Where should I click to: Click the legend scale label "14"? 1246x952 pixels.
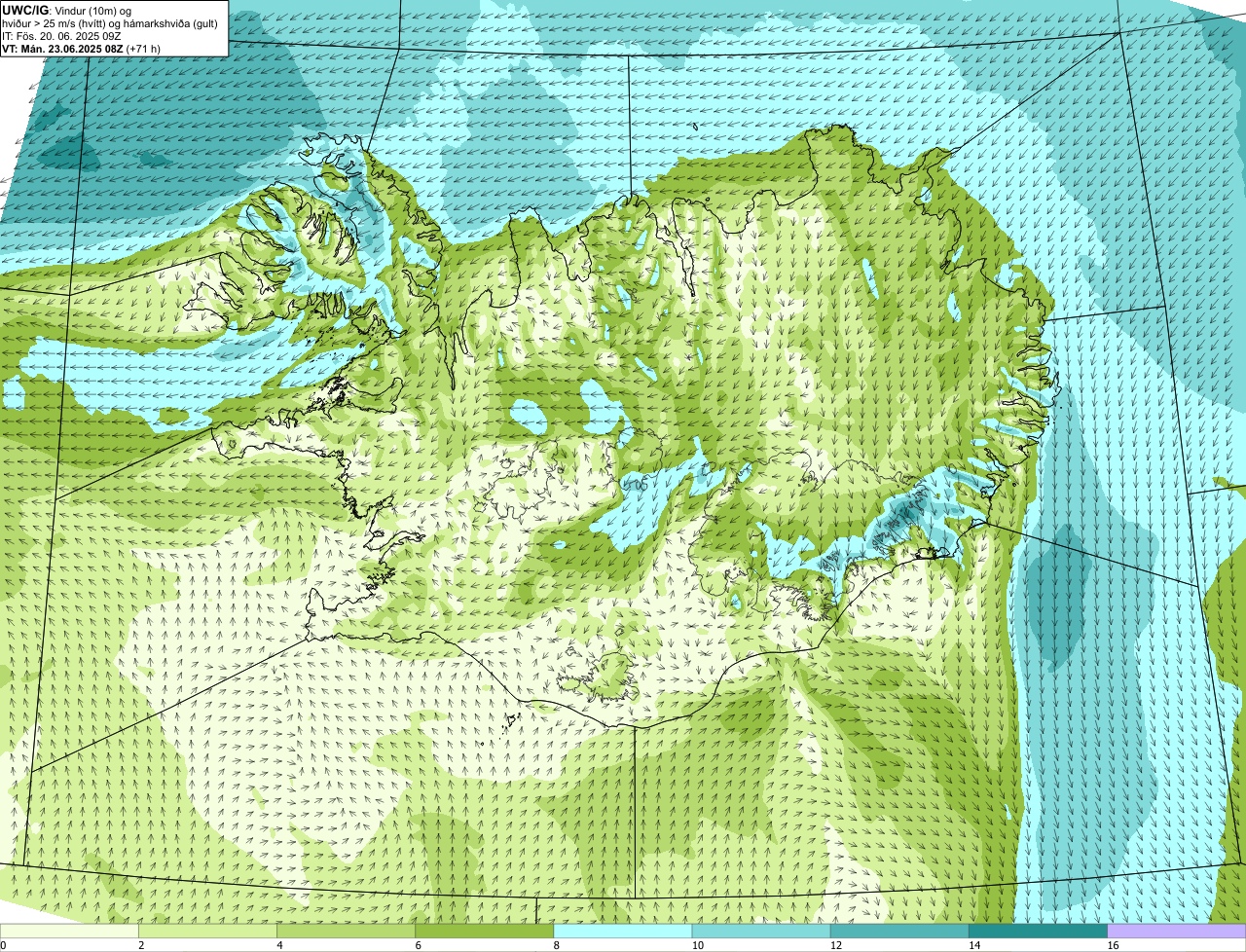[974, 945]
